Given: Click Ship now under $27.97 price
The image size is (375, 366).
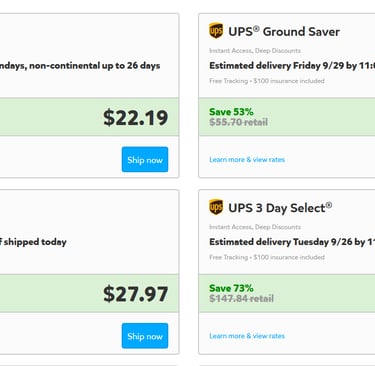Looking at the screenshot, I should (145, 336).
